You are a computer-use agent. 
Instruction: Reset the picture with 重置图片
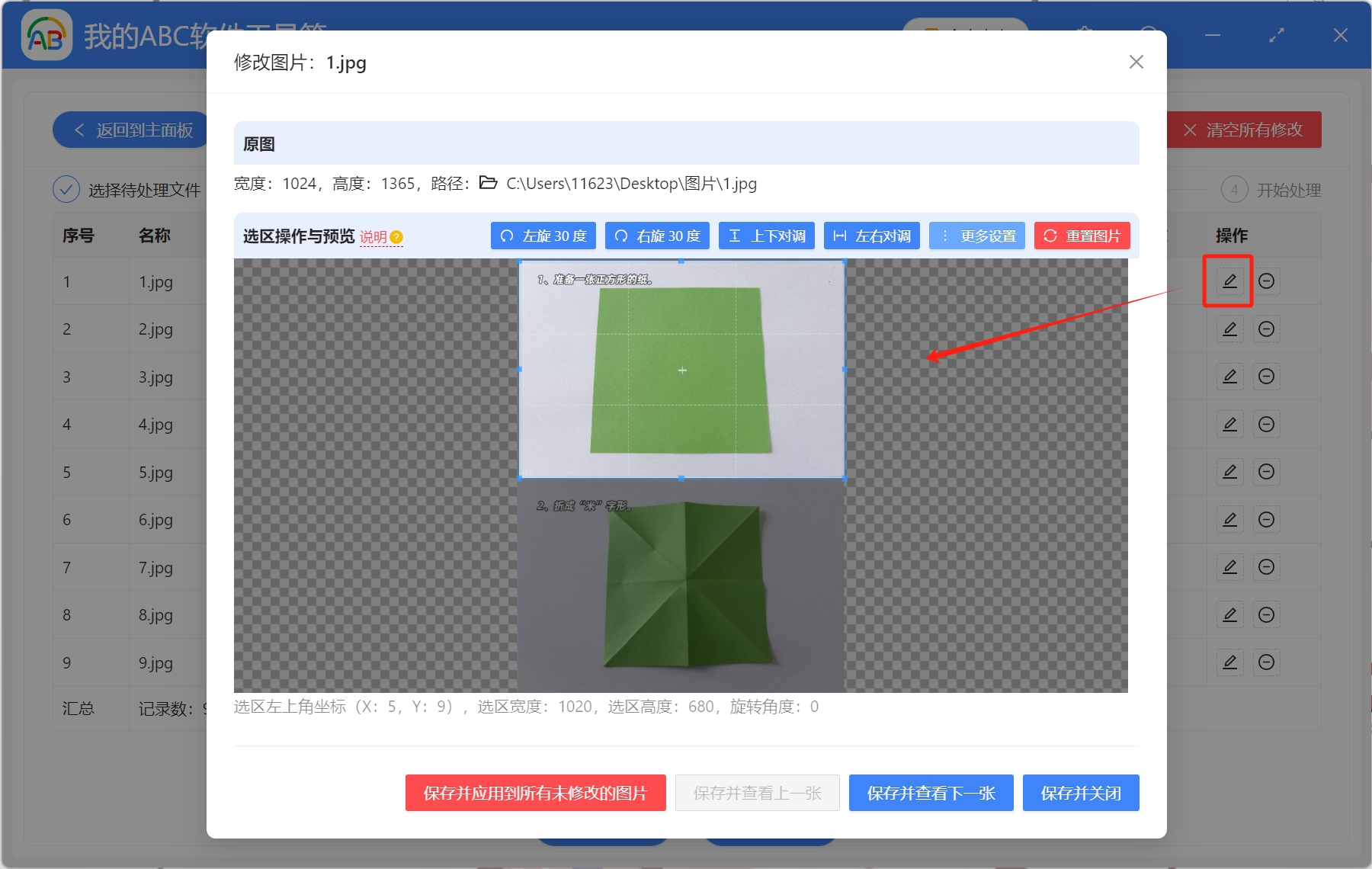[1082, 236]
